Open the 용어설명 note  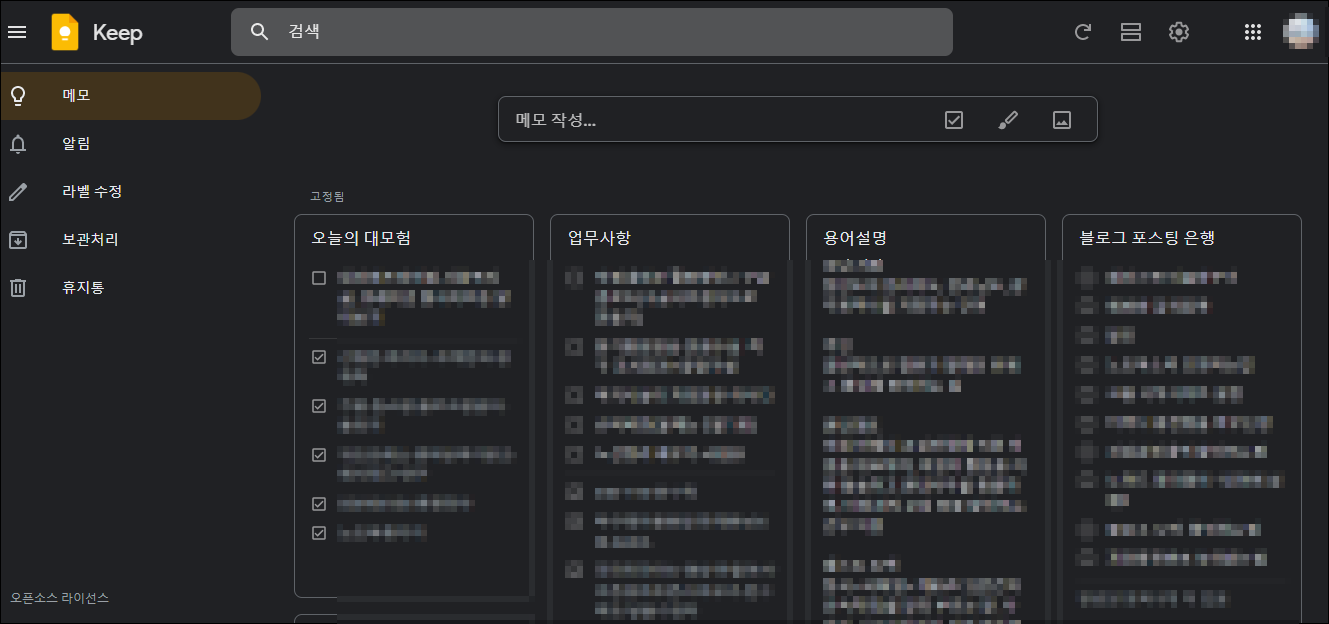coord(926,418)
